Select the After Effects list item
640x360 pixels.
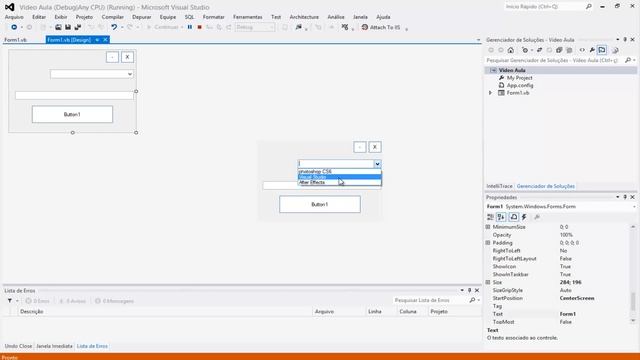pos(340,182)
